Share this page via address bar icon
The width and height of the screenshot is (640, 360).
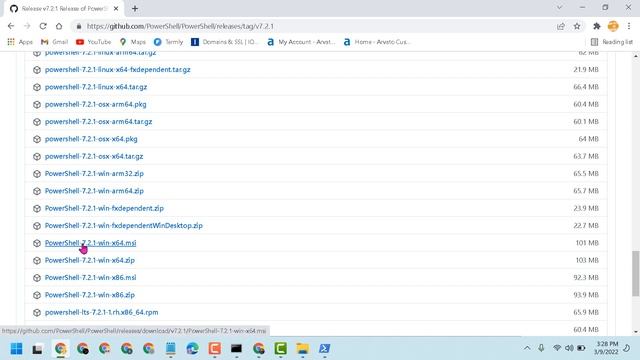[x=561, y=26]
